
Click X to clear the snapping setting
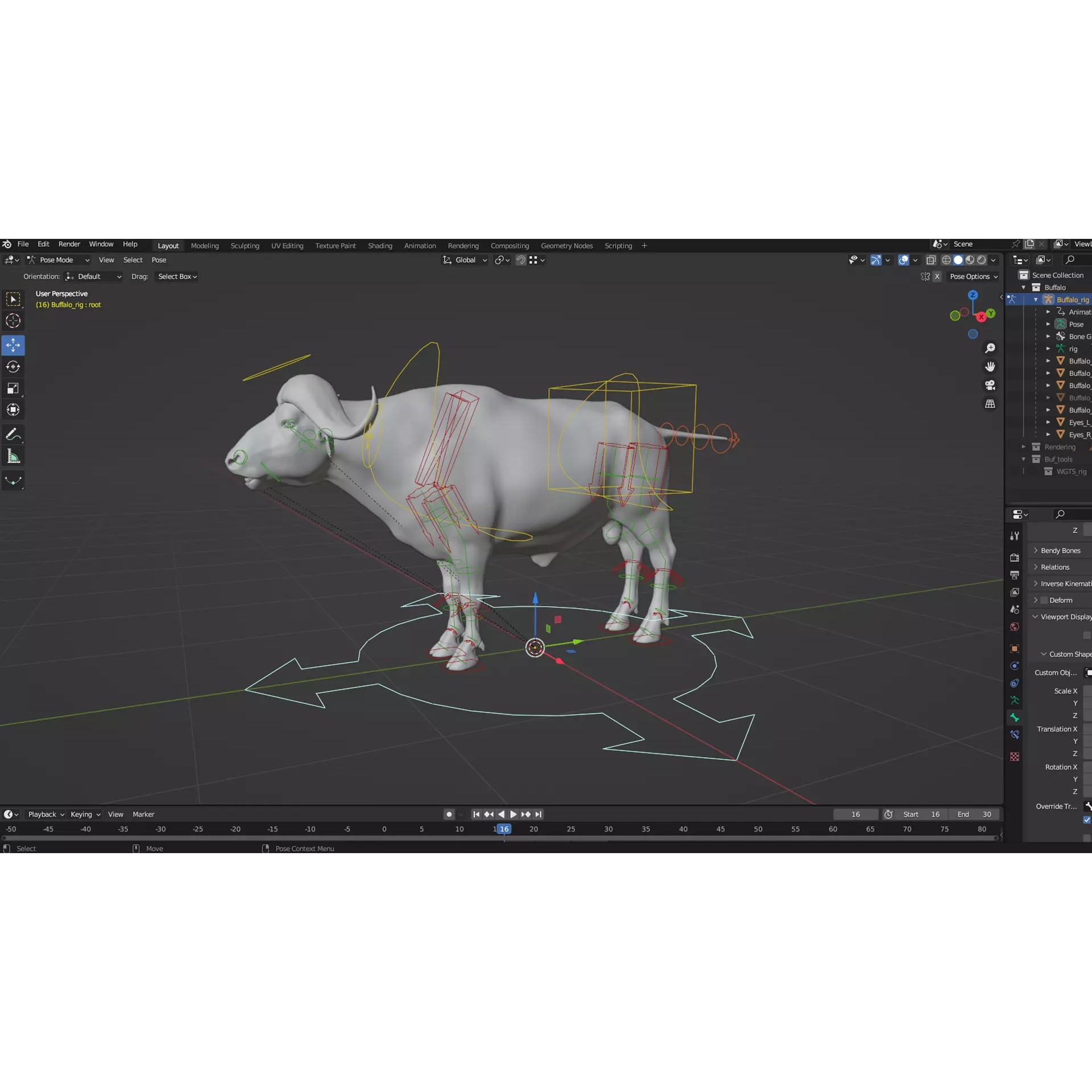937,276
